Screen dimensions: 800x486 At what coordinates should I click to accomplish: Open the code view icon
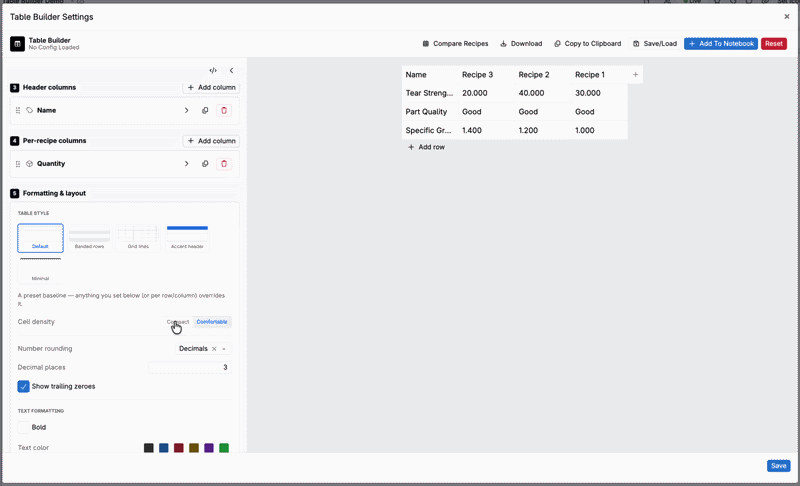tap(213, 70)
